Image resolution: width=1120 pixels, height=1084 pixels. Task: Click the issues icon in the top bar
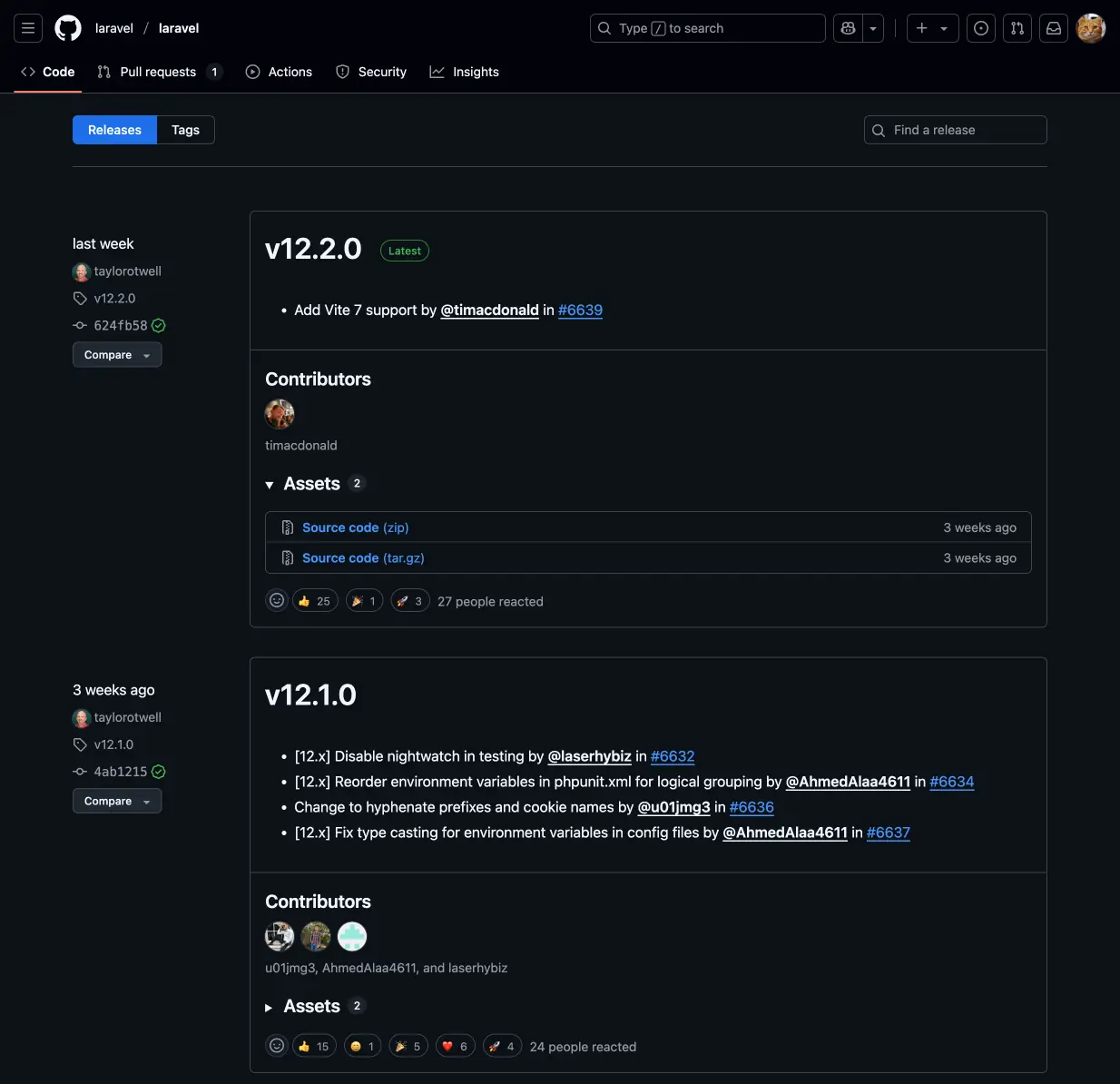point(980,28)
